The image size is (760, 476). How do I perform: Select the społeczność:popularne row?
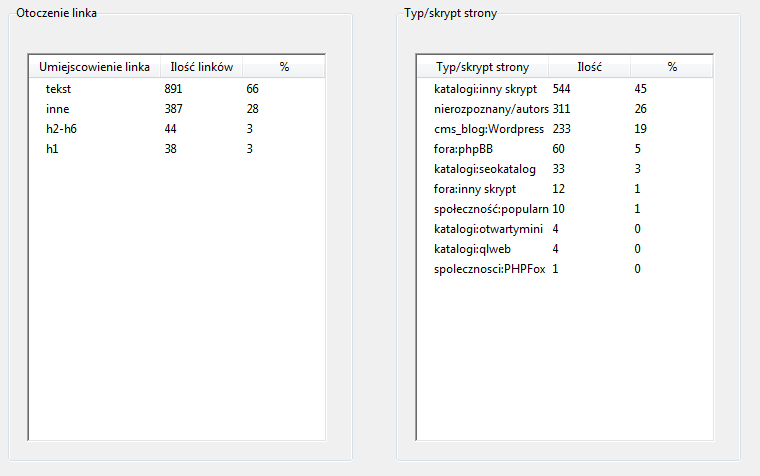(484, 209)
